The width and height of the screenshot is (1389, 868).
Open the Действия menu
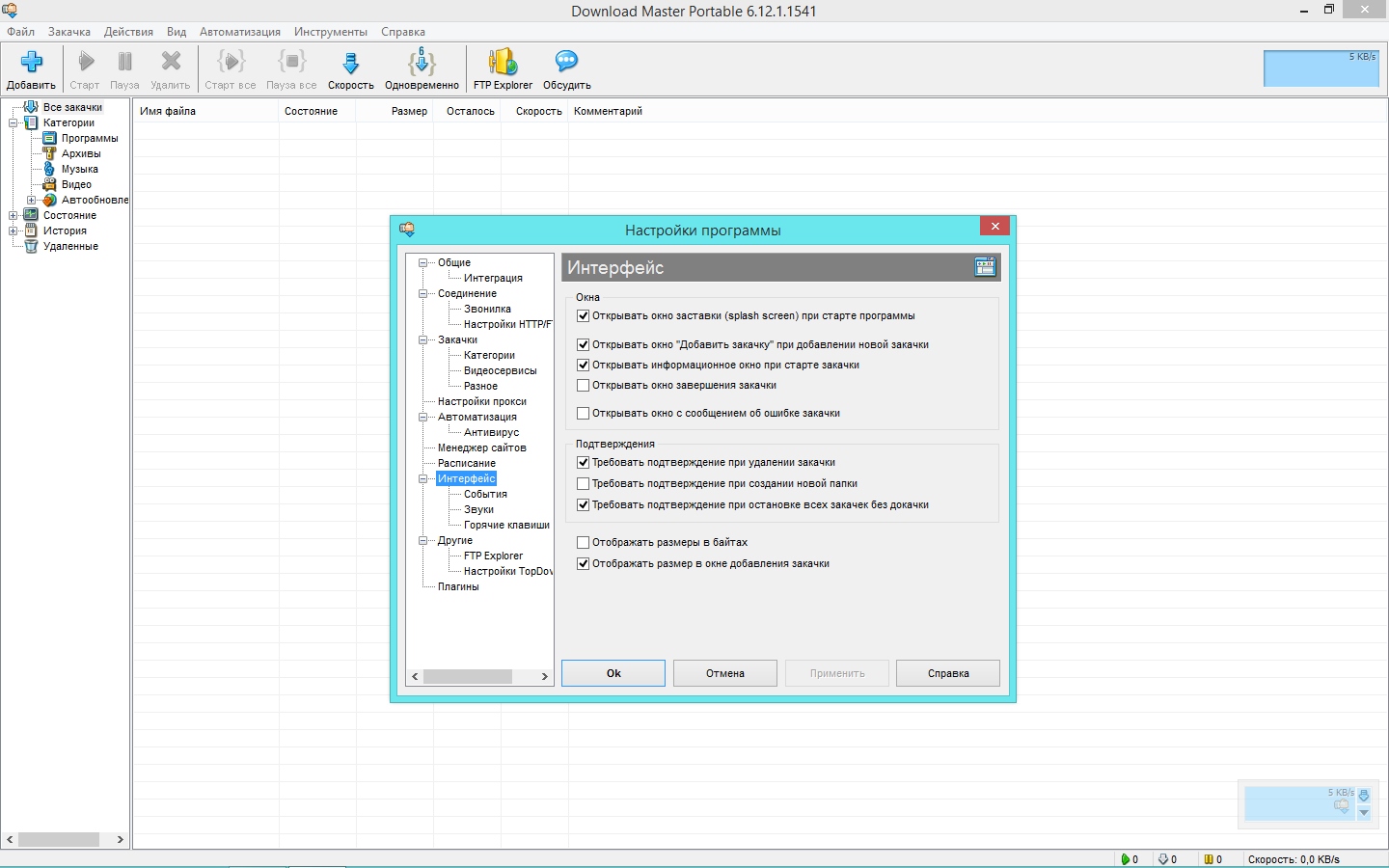click(128, 32)
